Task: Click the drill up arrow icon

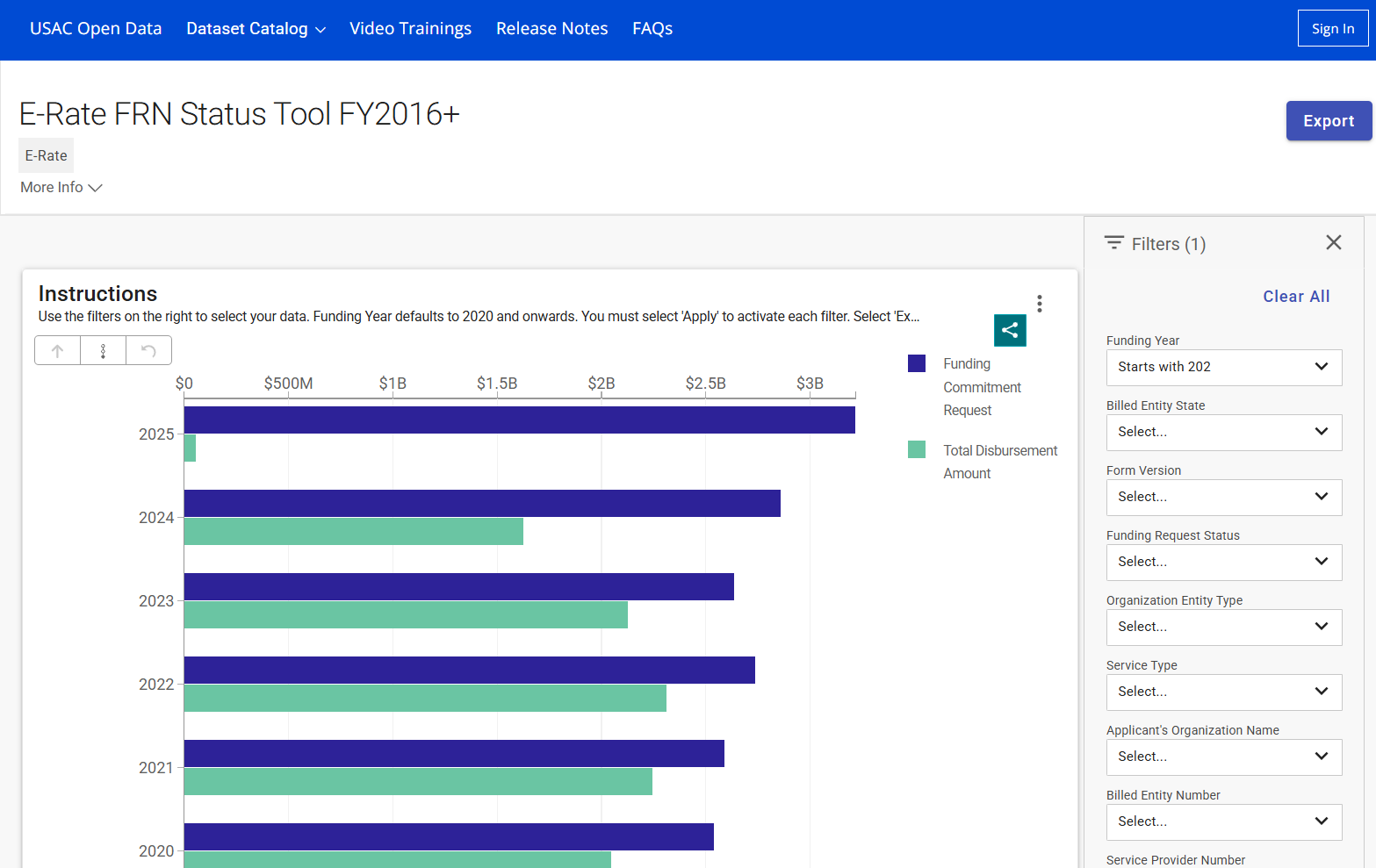Action: click(58, 351)
